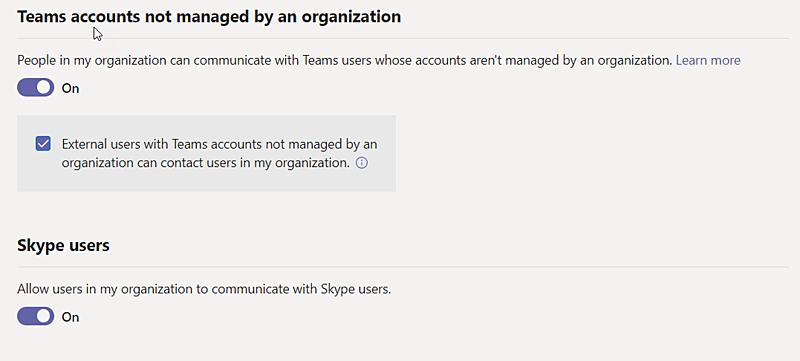This screenshot has width=800, height=361.
Task: Click the Teams accounts not managed heading
Action: 209,16
